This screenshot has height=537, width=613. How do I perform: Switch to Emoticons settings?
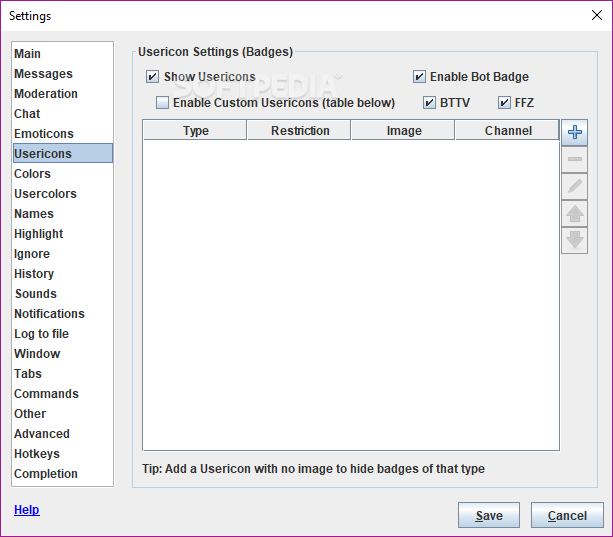point(63,134)
